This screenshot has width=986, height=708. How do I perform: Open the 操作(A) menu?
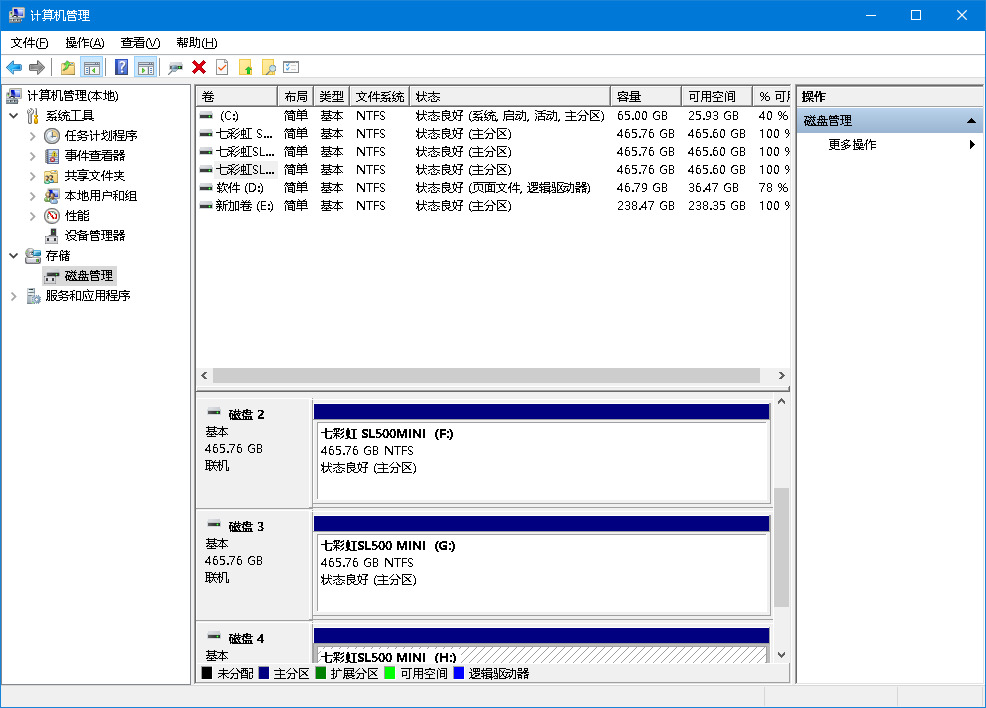[x=84, y=43]
